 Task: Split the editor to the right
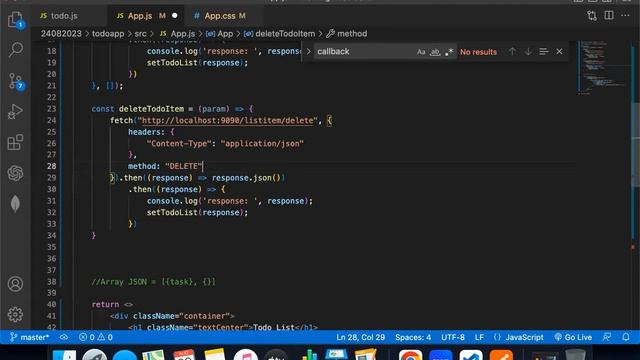pyautogui.click(x=609, y=16)
